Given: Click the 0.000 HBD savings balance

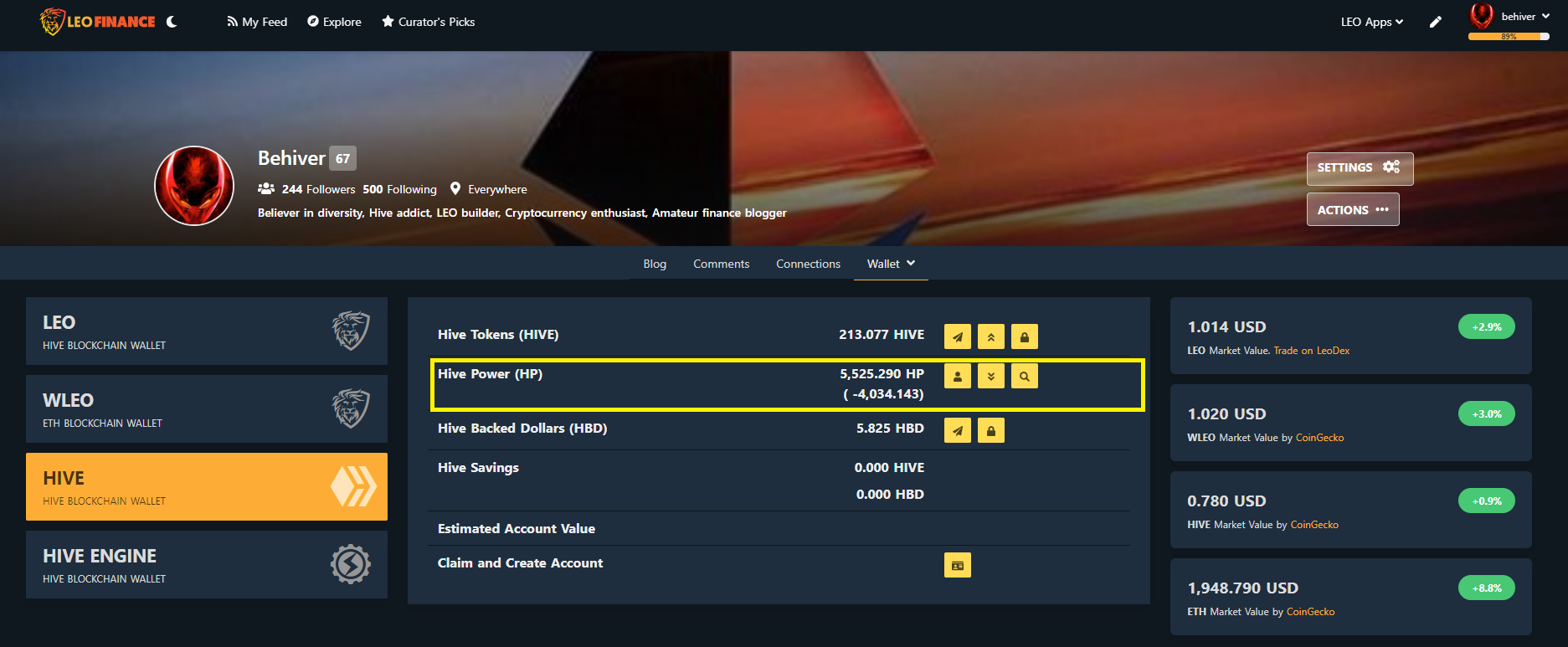Looking at the screenshot, I should pyautogui.click(x=890, y=495).
